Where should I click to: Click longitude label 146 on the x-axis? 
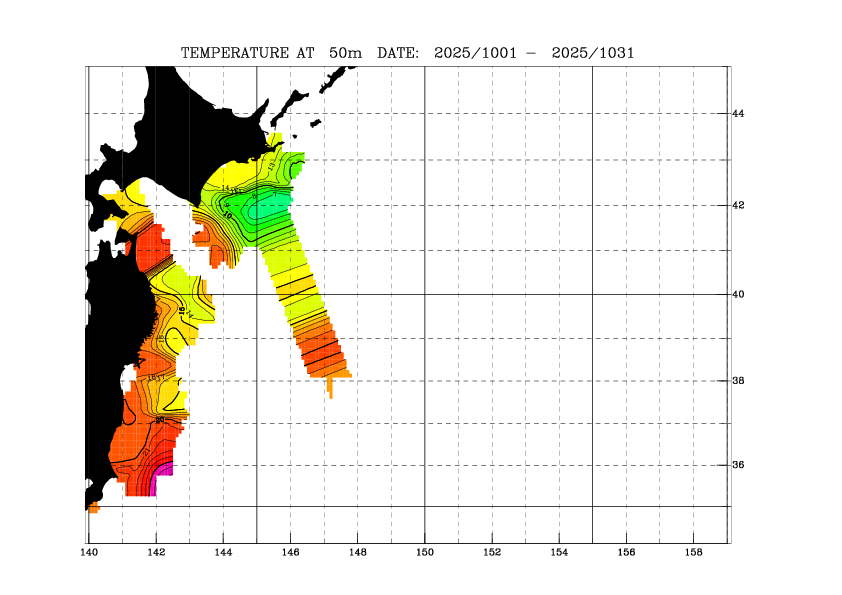pos(291,552)
